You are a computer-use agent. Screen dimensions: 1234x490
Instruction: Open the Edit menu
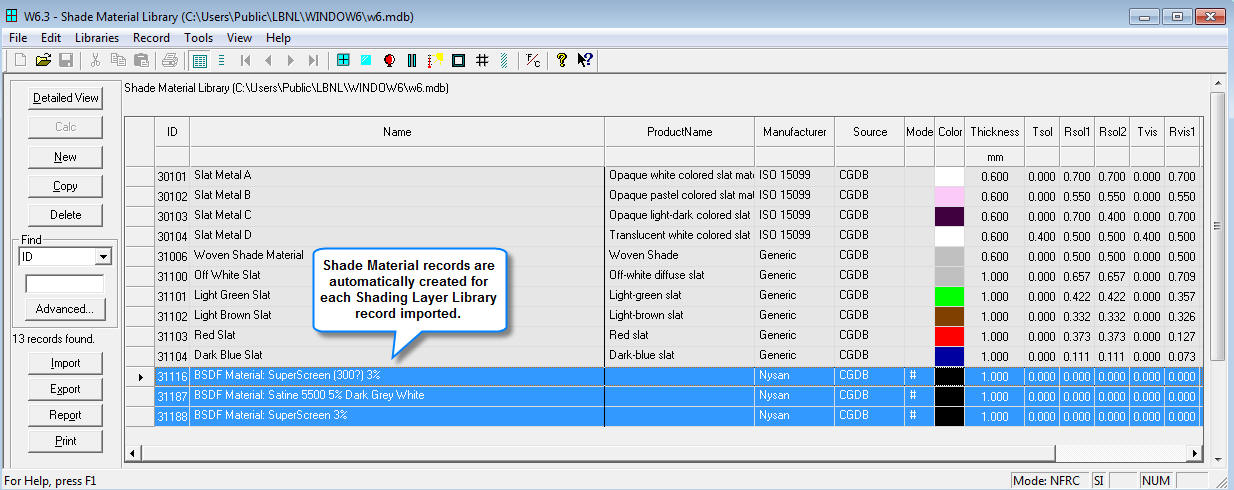click(51, 38)
